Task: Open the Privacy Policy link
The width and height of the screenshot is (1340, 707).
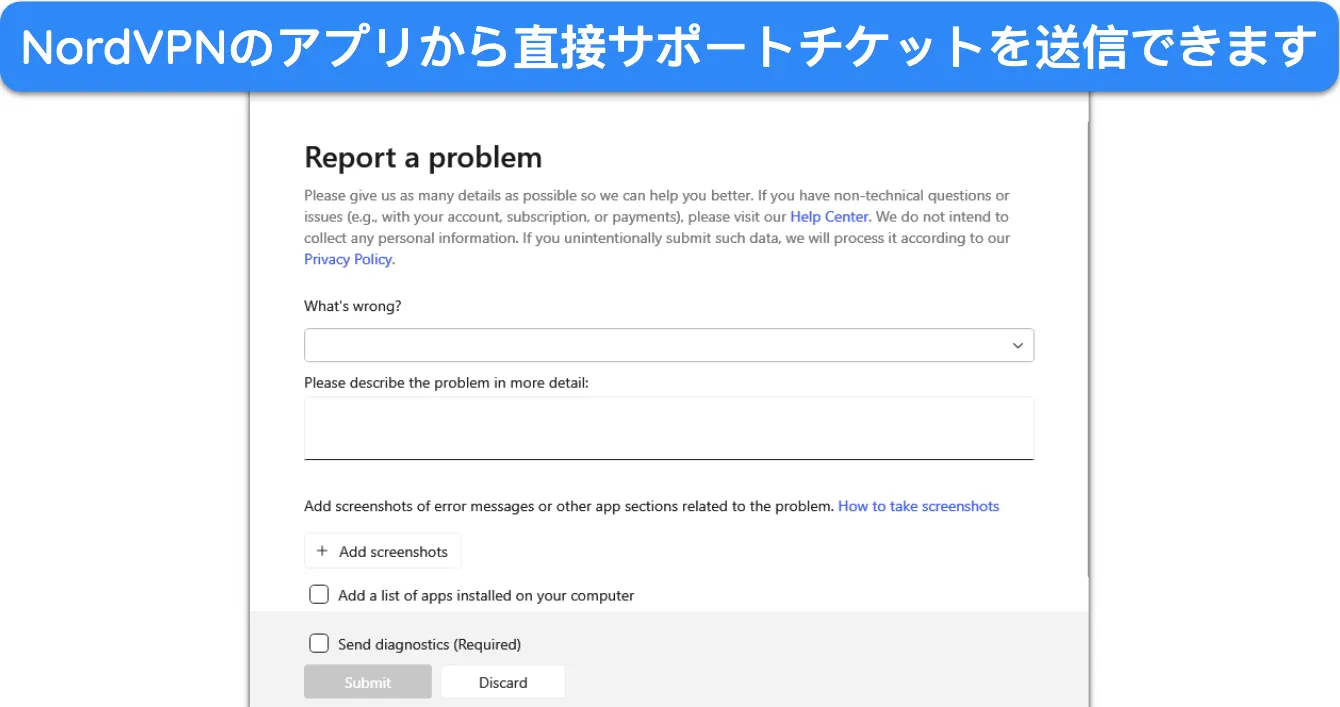Action: 348,259
